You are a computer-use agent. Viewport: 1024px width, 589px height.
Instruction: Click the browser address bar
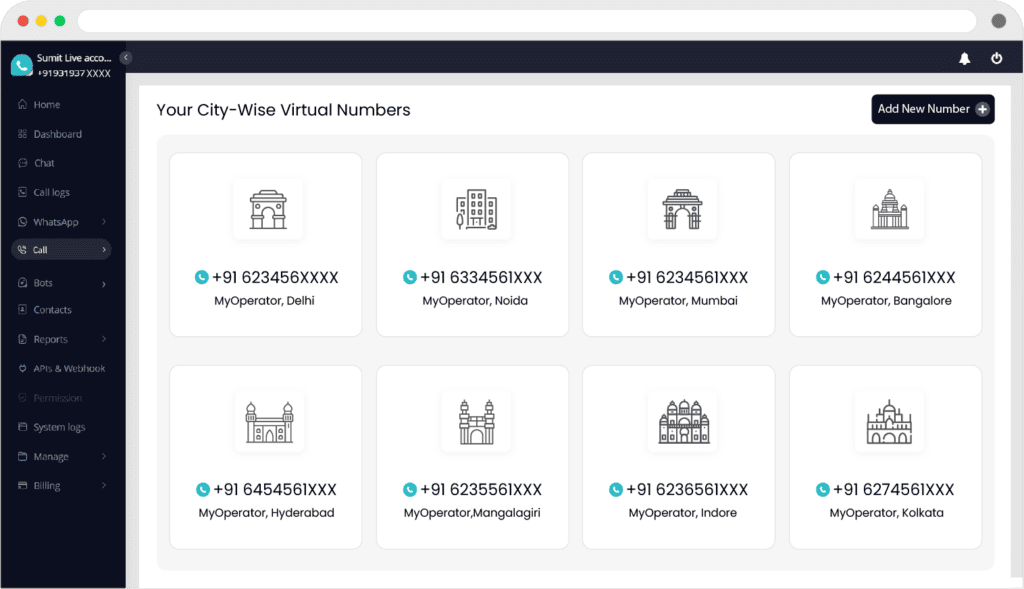pyautogui.click(x=527, y=21)
